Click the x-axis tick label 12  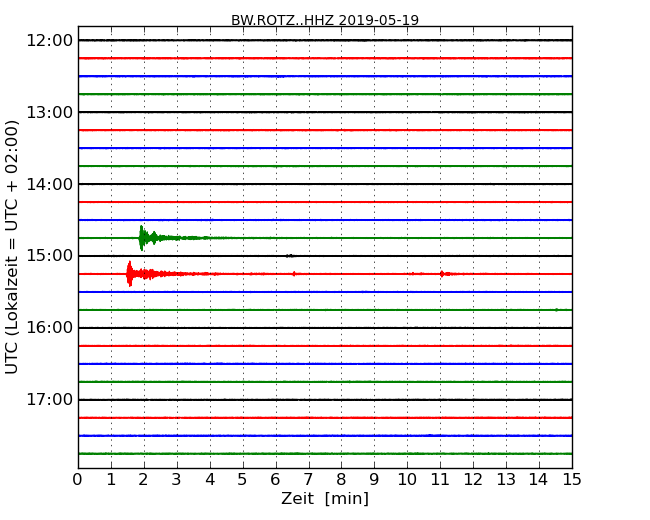point(473,480)
